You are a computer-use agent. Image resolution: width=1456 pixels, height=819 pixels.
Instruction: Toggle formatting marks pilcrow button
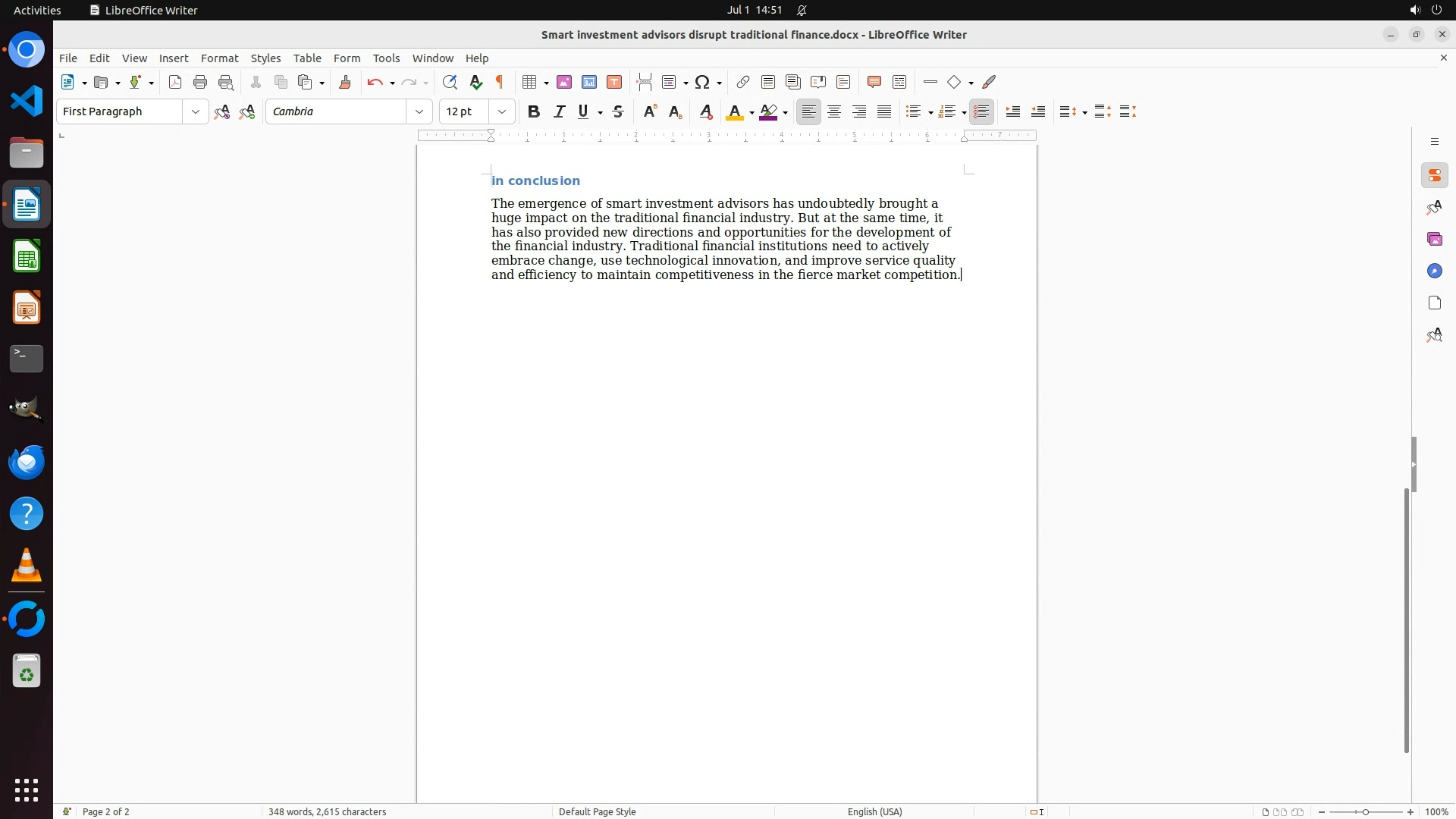tap(500, 83)
